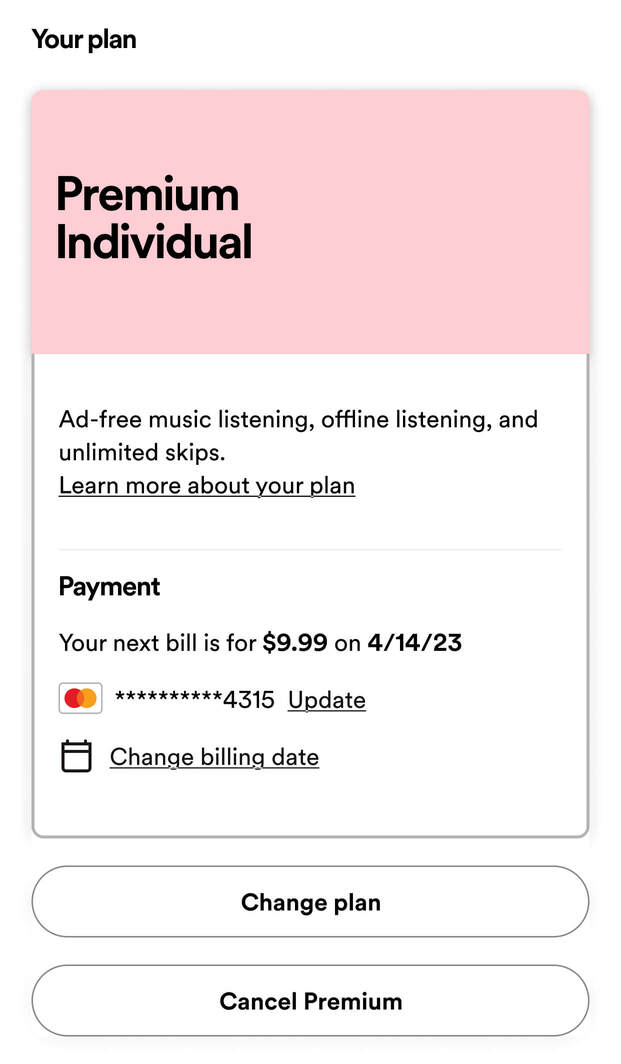
Task: Click the Payment section heading
Action: click(109, 587)
